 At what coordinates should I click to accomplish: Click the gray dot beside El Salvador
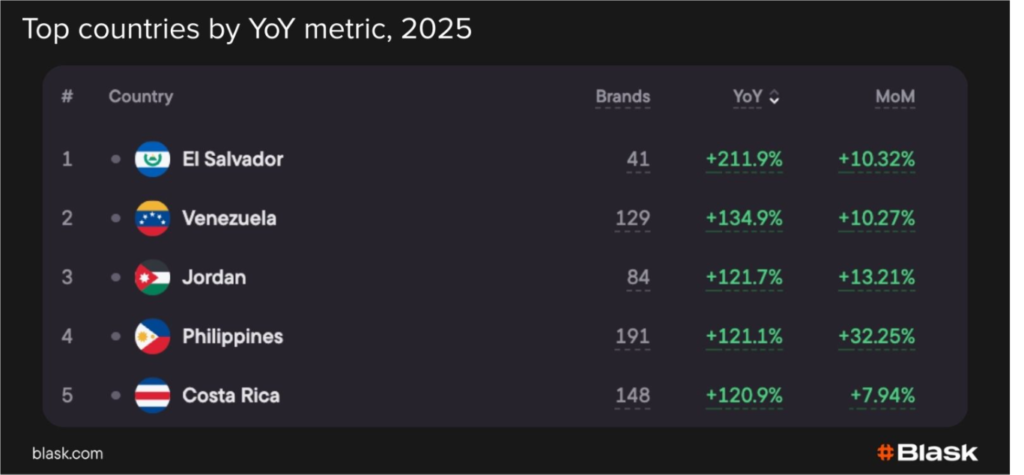tap(116, 159)
